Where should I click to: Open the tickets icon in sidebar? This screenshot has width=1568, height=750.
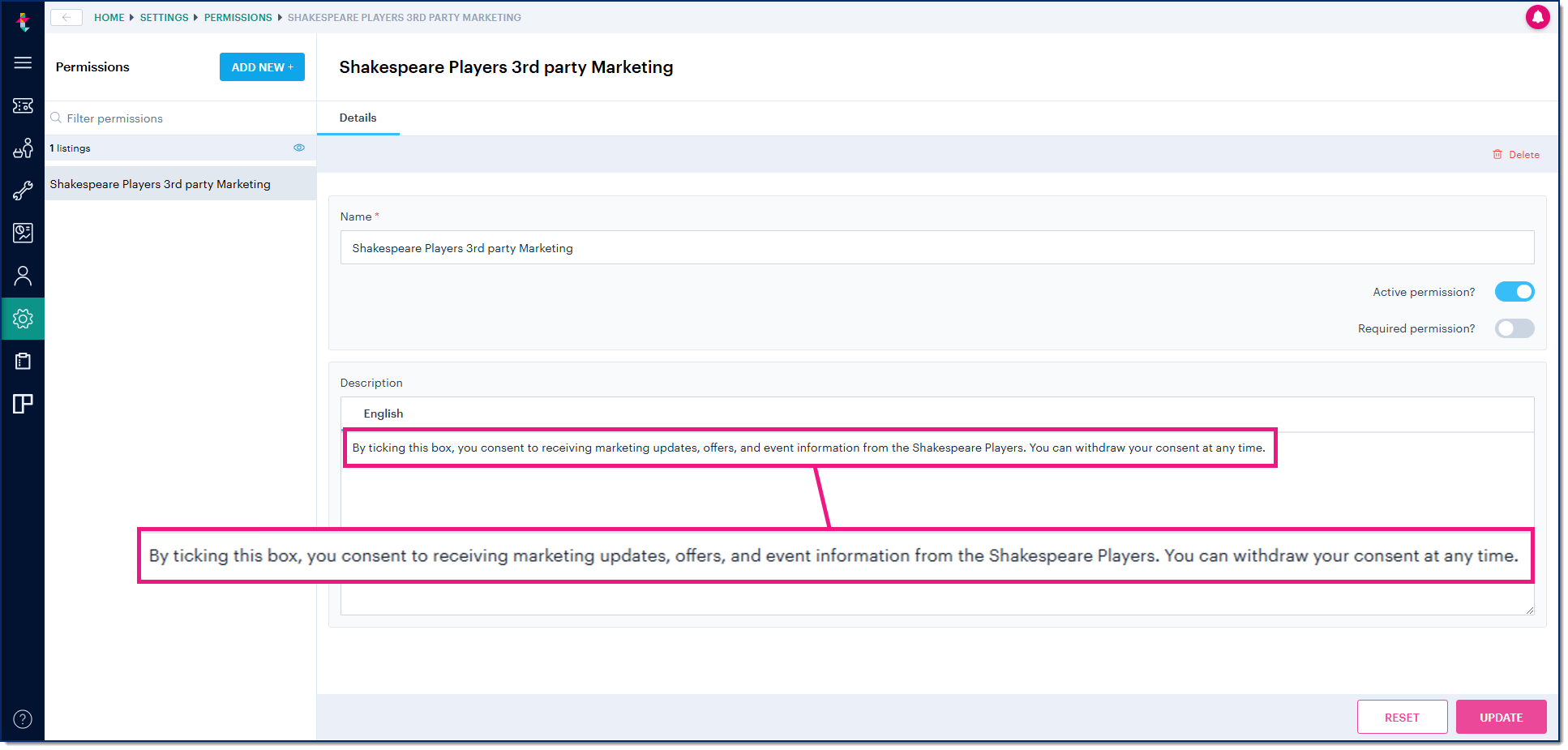pos(23,105)
